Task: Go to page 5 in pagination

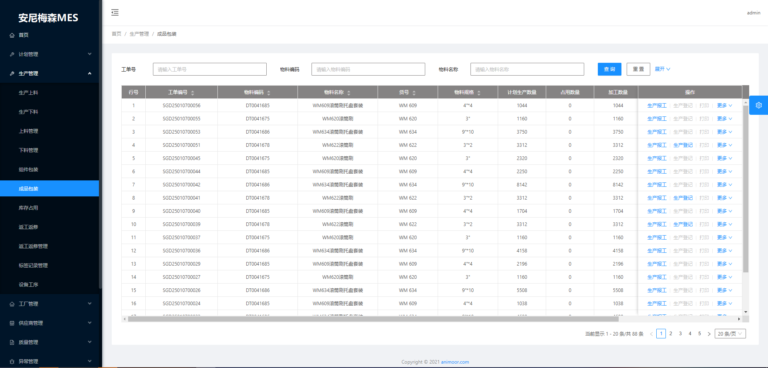Action: point(699,334)
